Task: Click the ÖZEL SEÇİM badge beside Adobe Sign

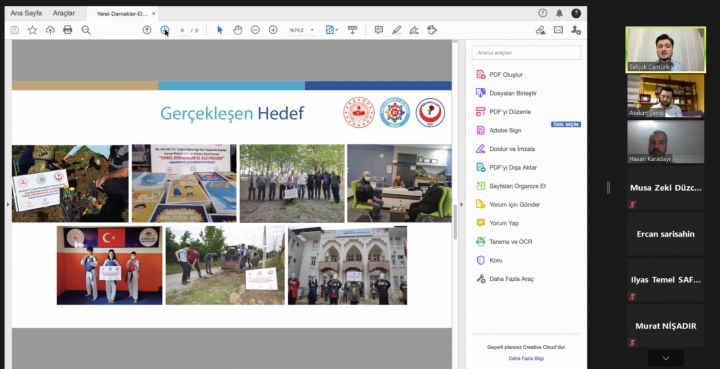Action: [x=566, y=124]
